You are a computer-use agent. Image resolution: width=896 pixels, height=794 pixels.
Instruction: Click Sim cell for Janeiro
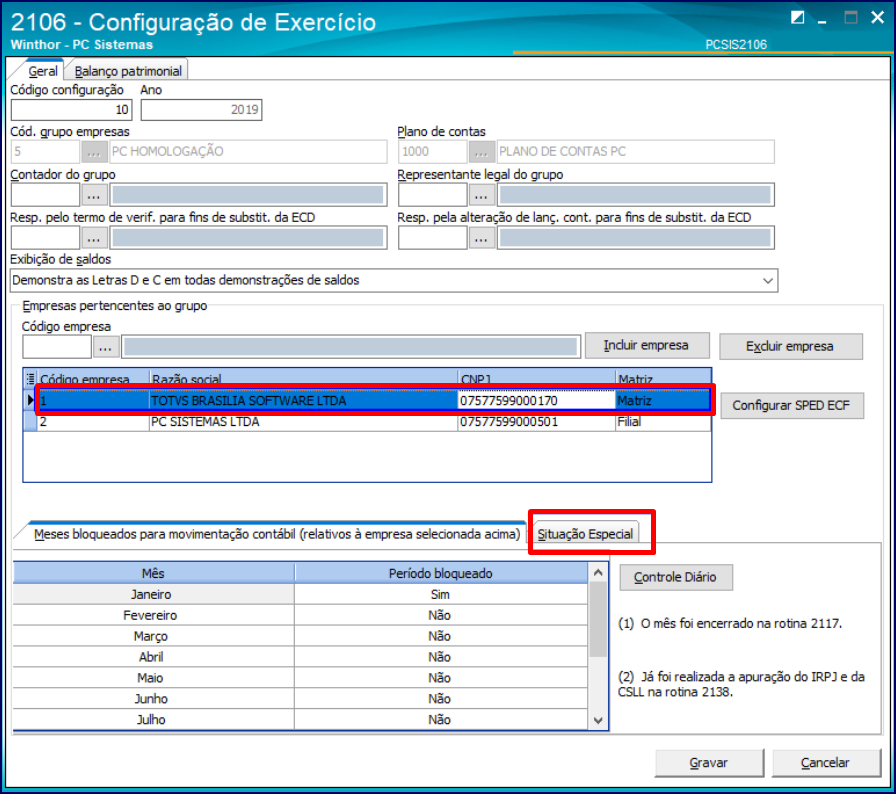[441, 594]
